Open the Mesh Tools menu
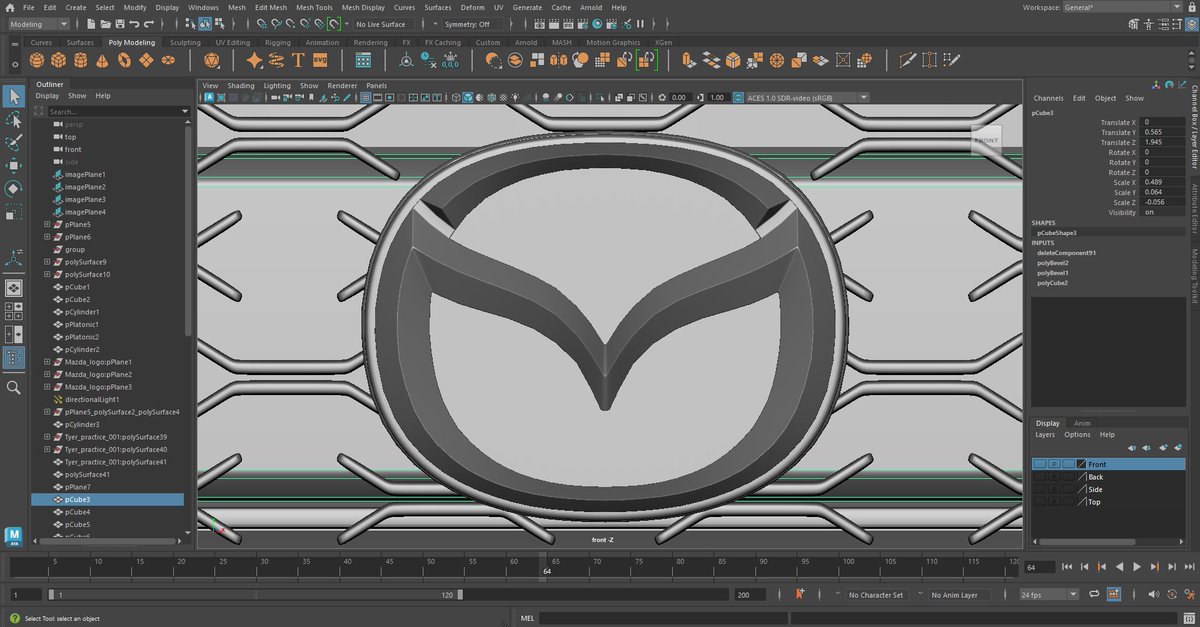The image size is (1200, 627). [x=314, y=7]
